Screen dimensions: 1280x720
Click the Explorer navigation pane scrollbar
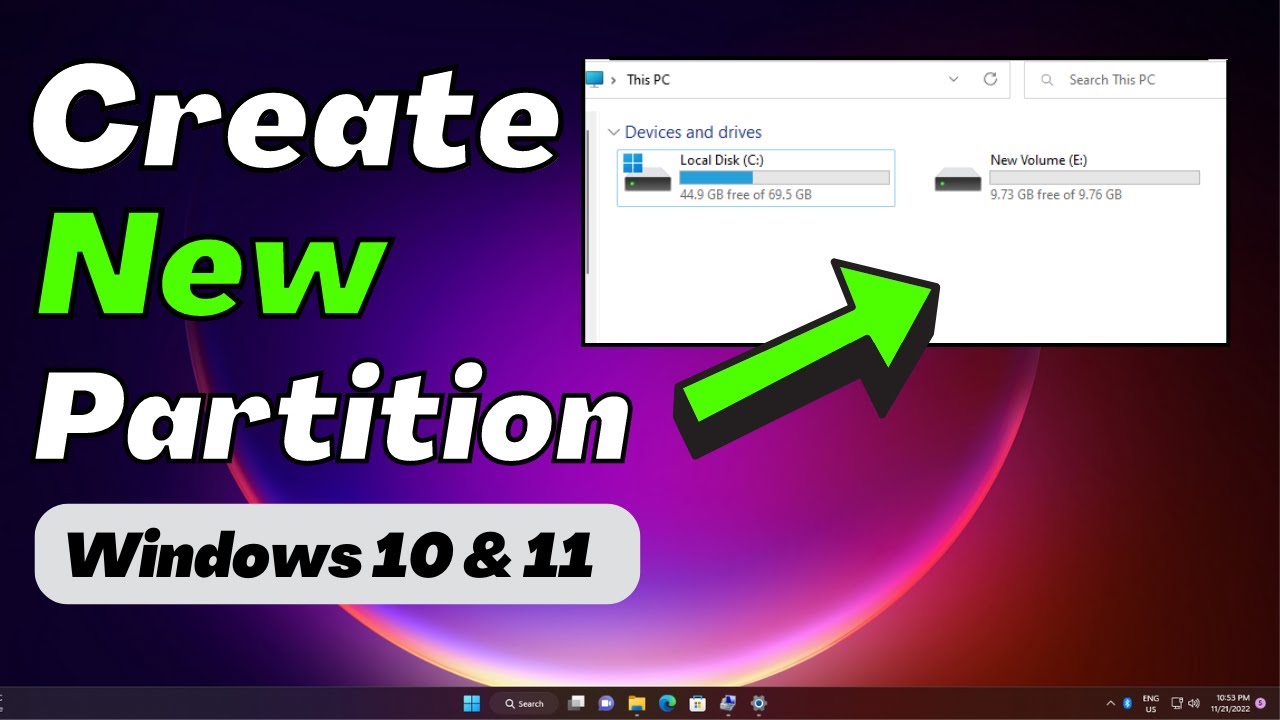(589, 200)
